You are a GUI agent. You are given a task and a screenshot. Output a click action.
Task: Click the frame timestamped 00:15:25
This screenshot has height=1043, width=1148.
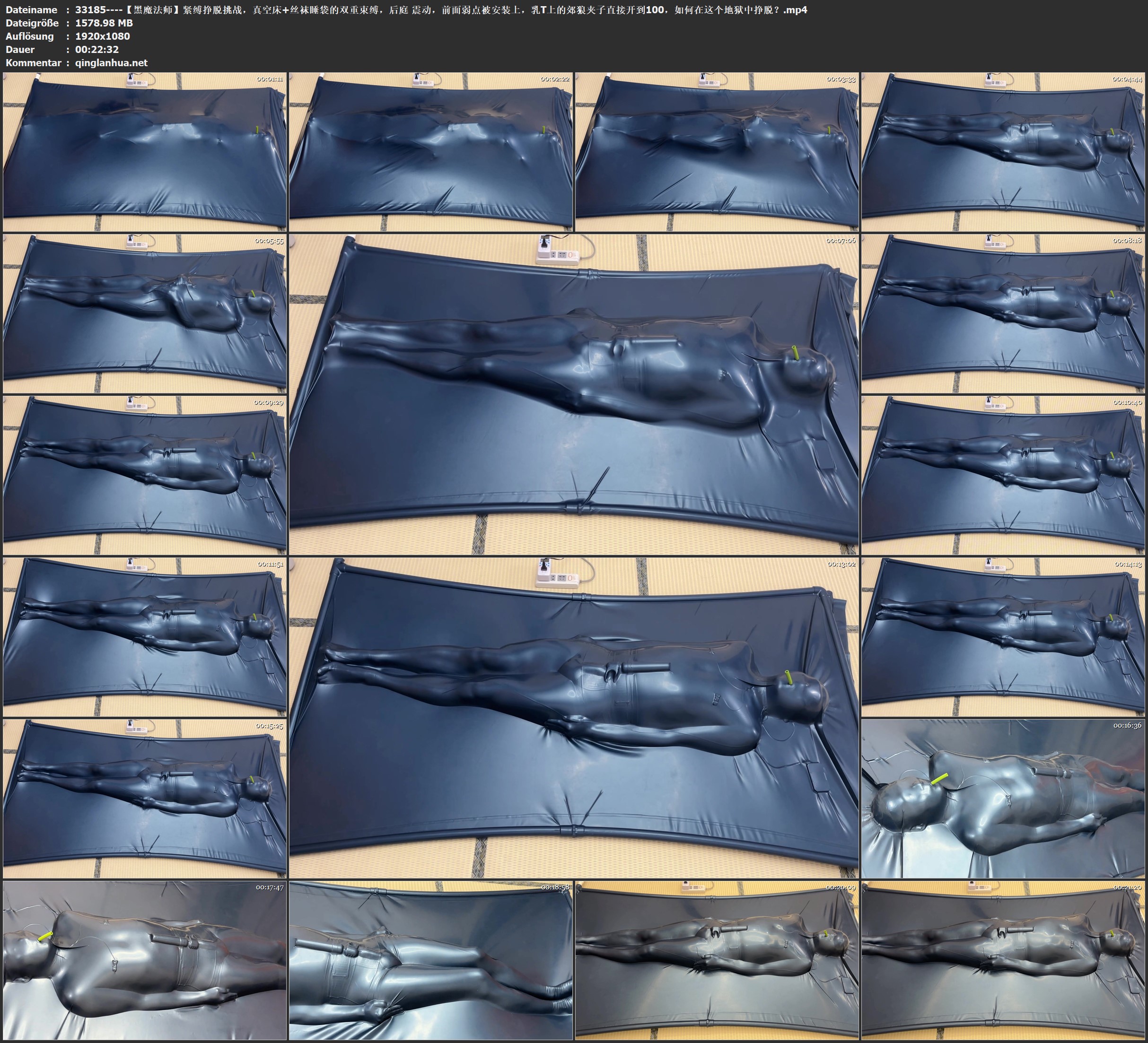[x=145, y=799]
